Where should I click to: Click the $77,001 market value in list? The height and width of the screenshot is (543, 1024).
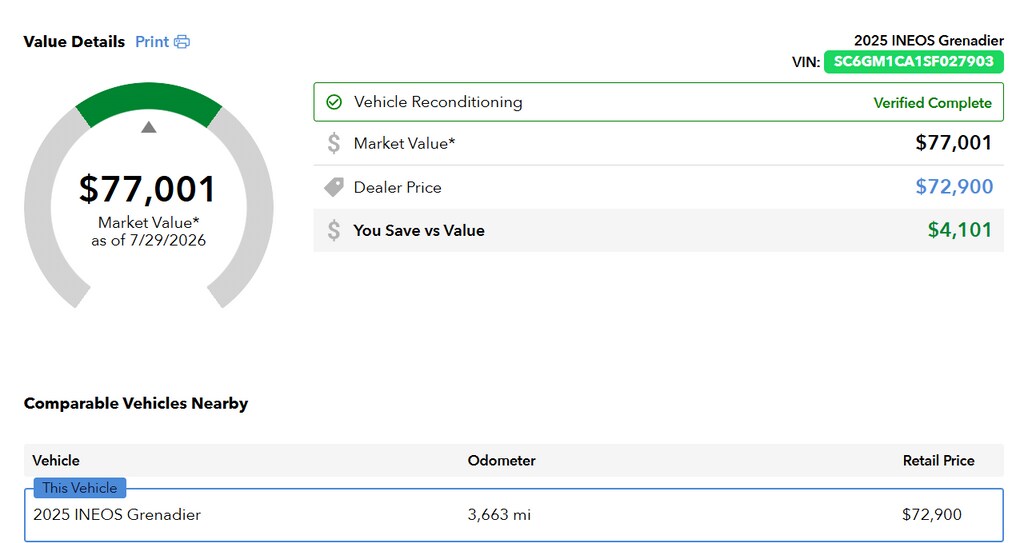coord(953,142)
